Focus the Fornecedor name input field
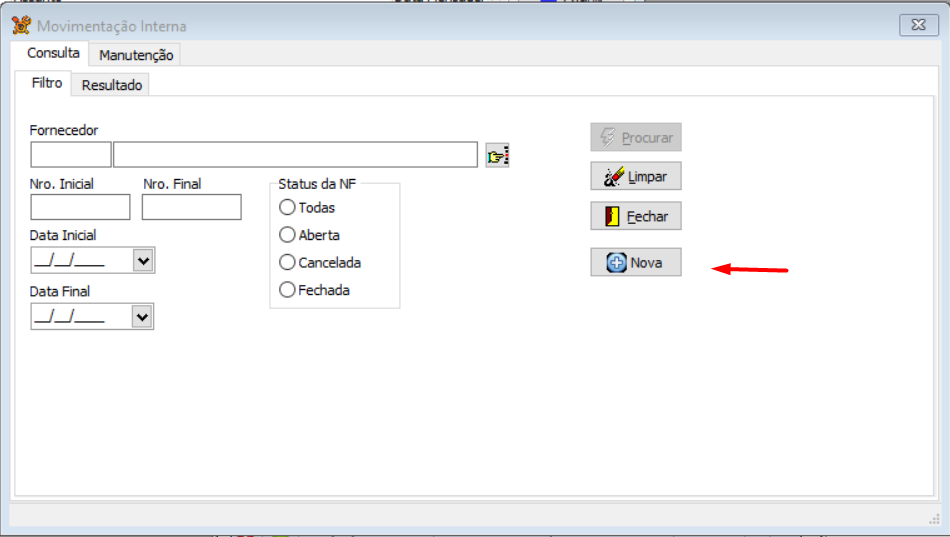The image size is (950, 537). (295, 155)
